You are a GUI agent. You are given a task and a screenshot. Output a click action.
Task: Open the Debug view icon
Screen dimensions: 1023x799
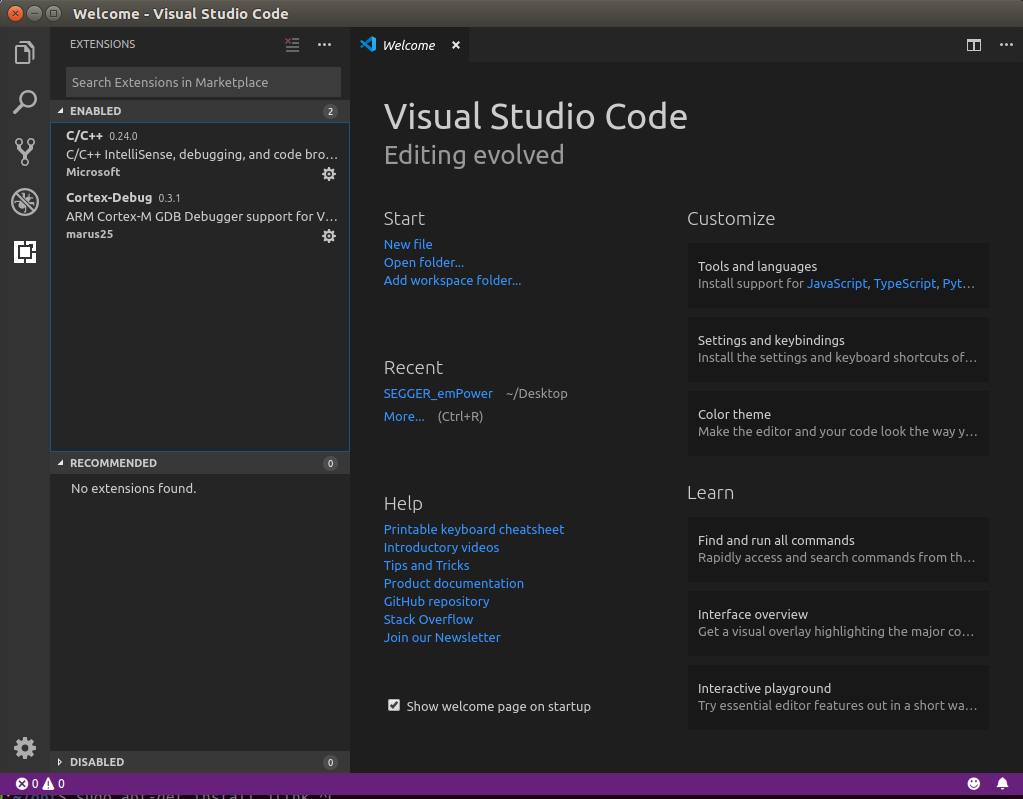(25, 202)
